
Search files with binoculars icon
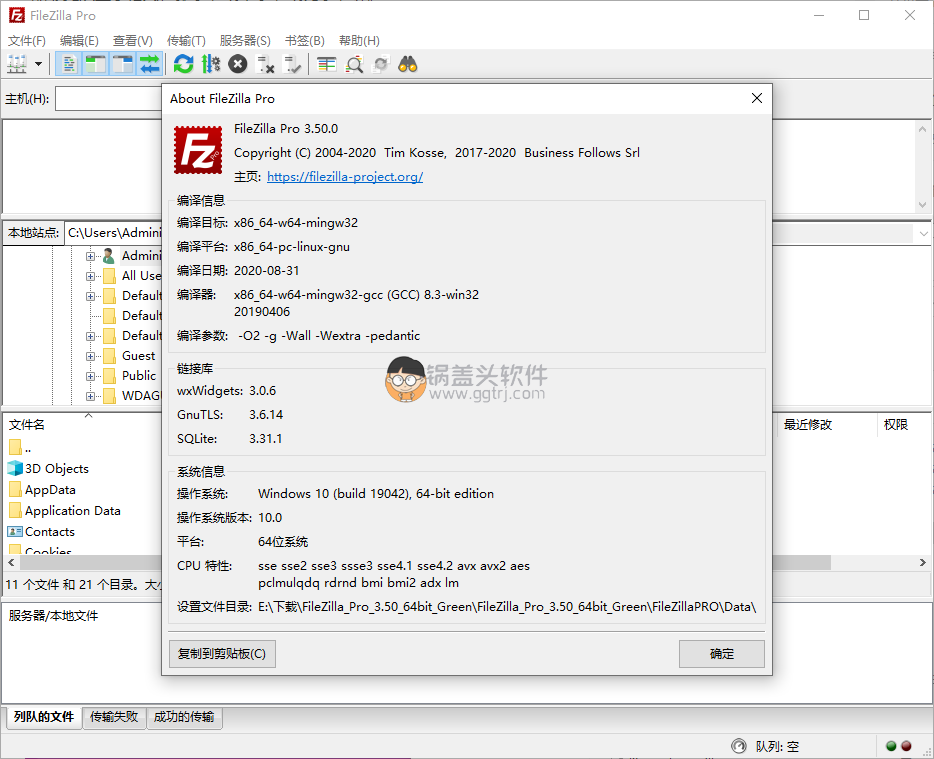tap(407, 64)
